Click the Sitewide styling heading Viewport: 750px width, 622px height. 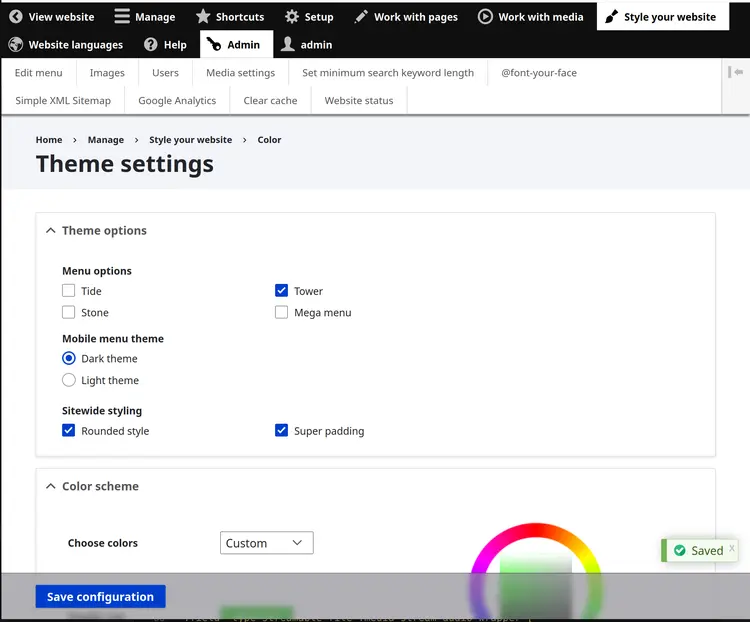pyautogui.click(x=102, y=411)
